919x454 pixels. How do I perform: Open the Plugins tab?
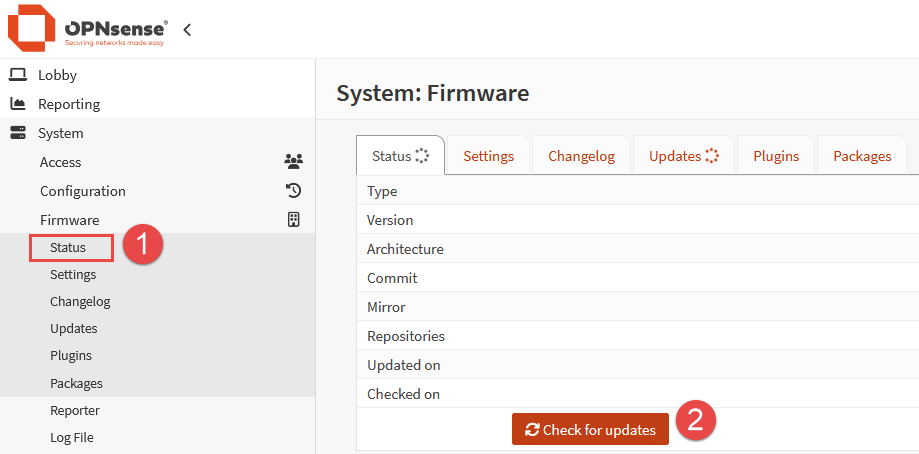[776, 156]
